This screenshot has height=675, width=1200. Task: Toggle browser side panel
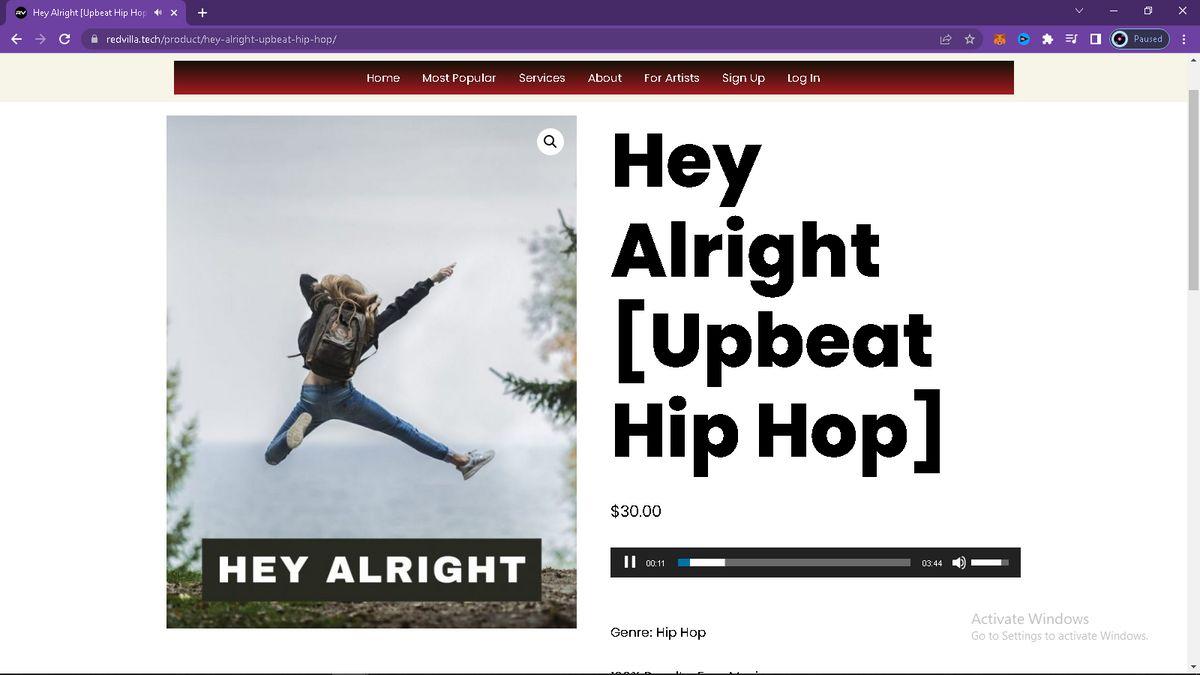1095,39
